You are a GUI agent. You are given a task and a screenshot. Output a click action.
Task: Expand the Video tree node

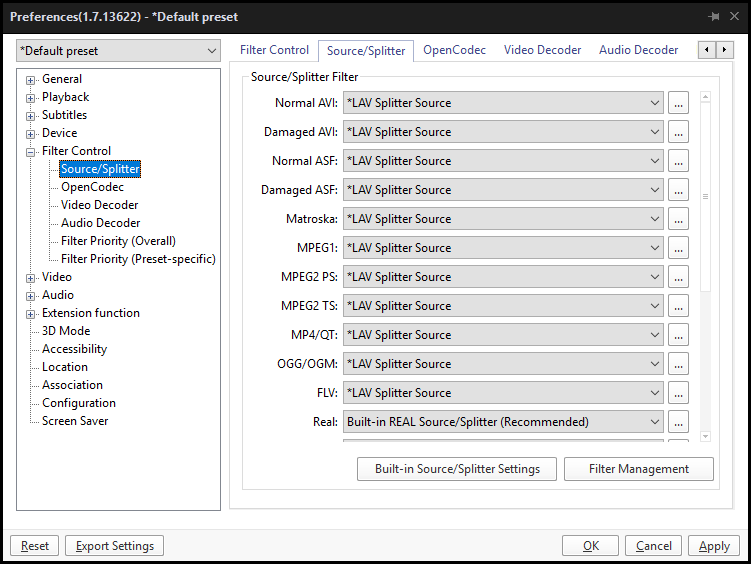31,278
